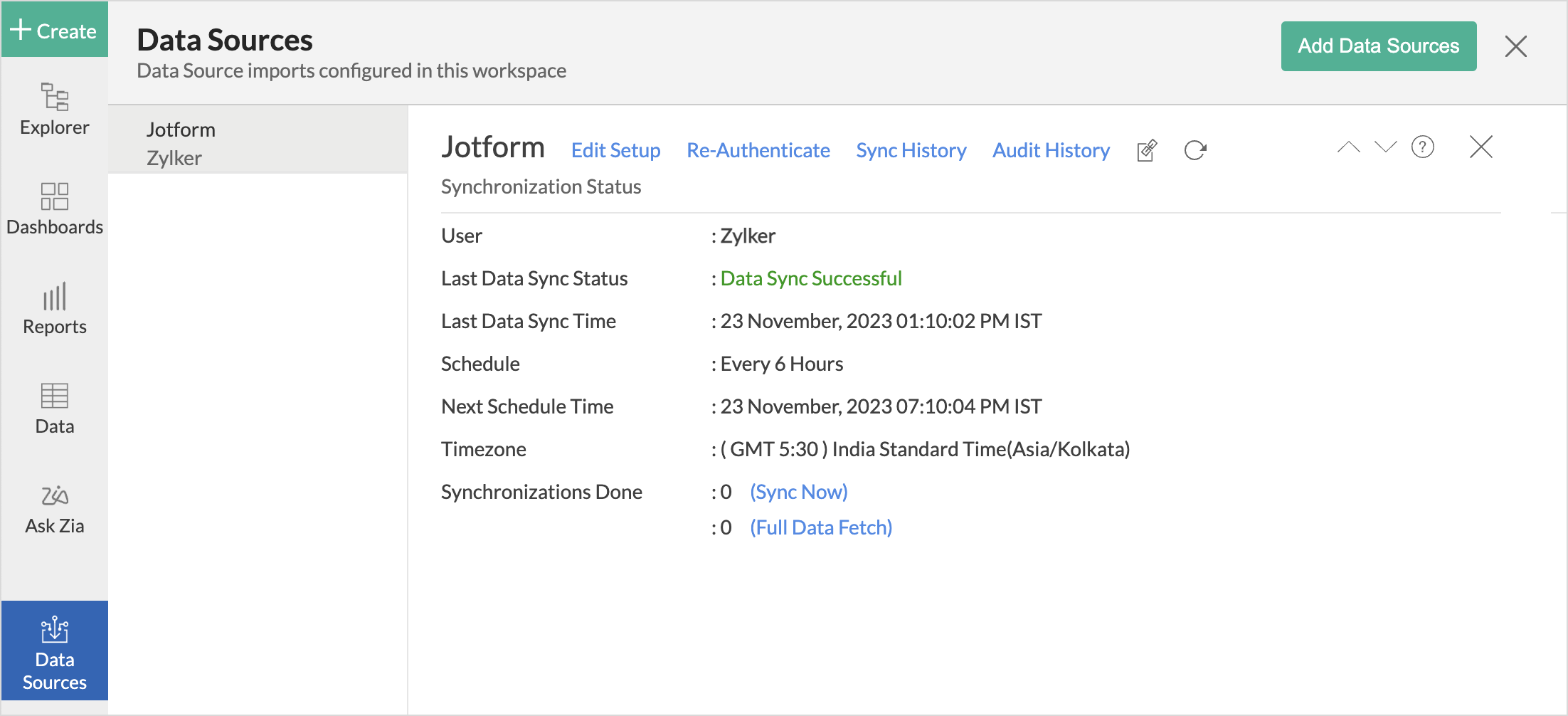Trigger Sync Now for Jotform
The width and height of the screenshot is (1568, 716).
click(798, 492)
